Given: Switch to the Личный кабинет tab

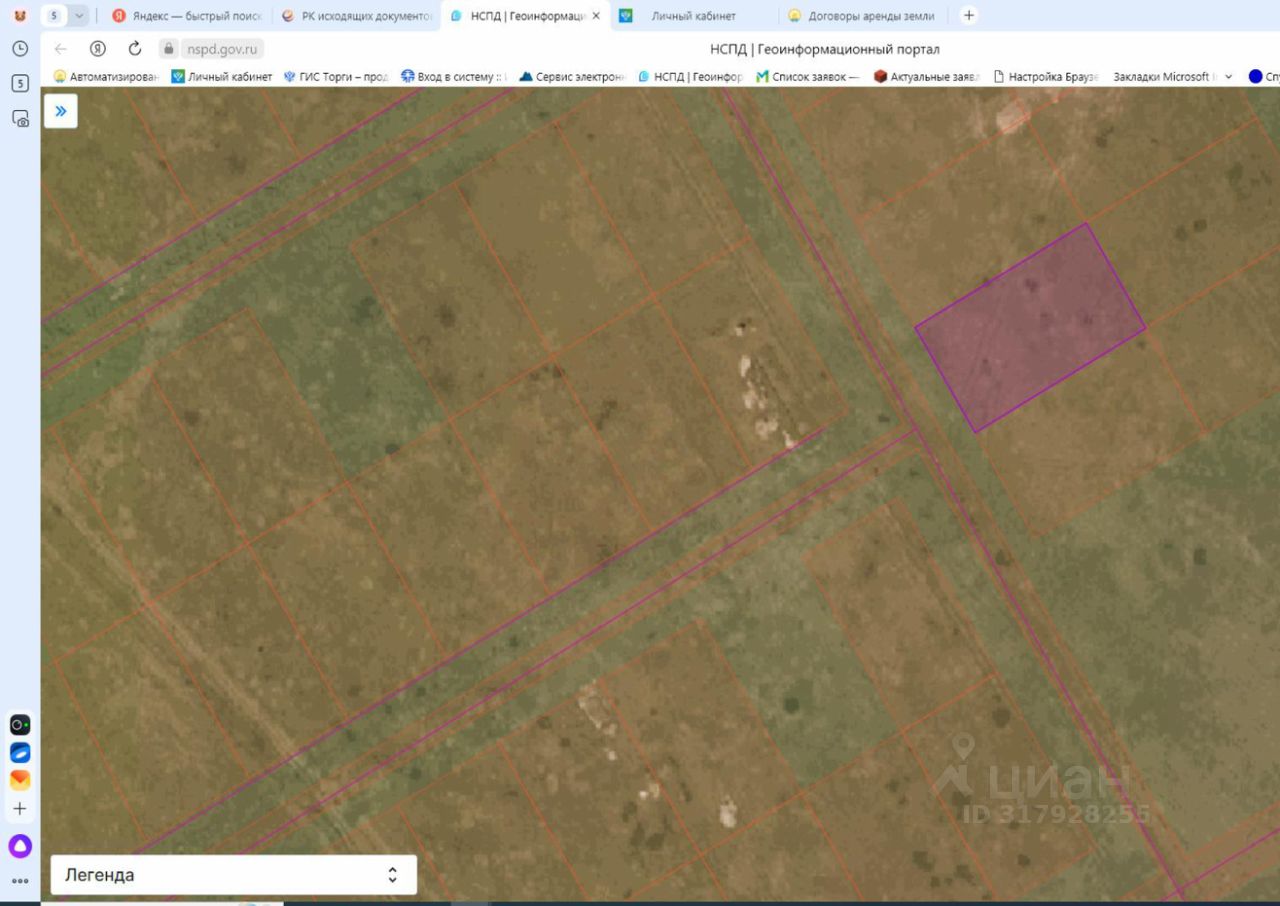Looking at the screenshot, I should click(x=693, y=16).
